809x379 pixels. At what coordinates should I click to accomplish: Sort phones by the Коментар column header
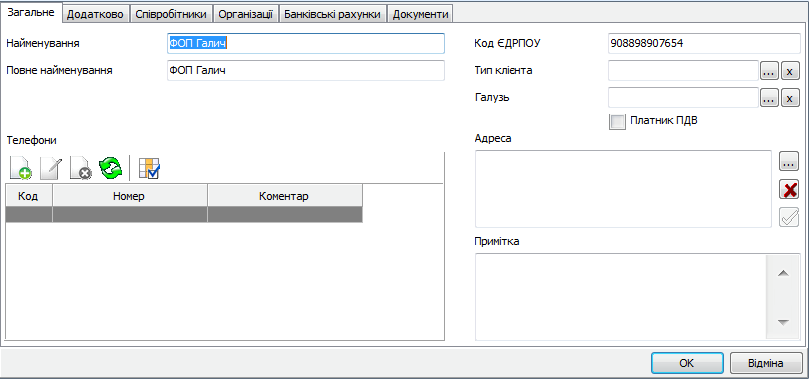coord(285,196)
